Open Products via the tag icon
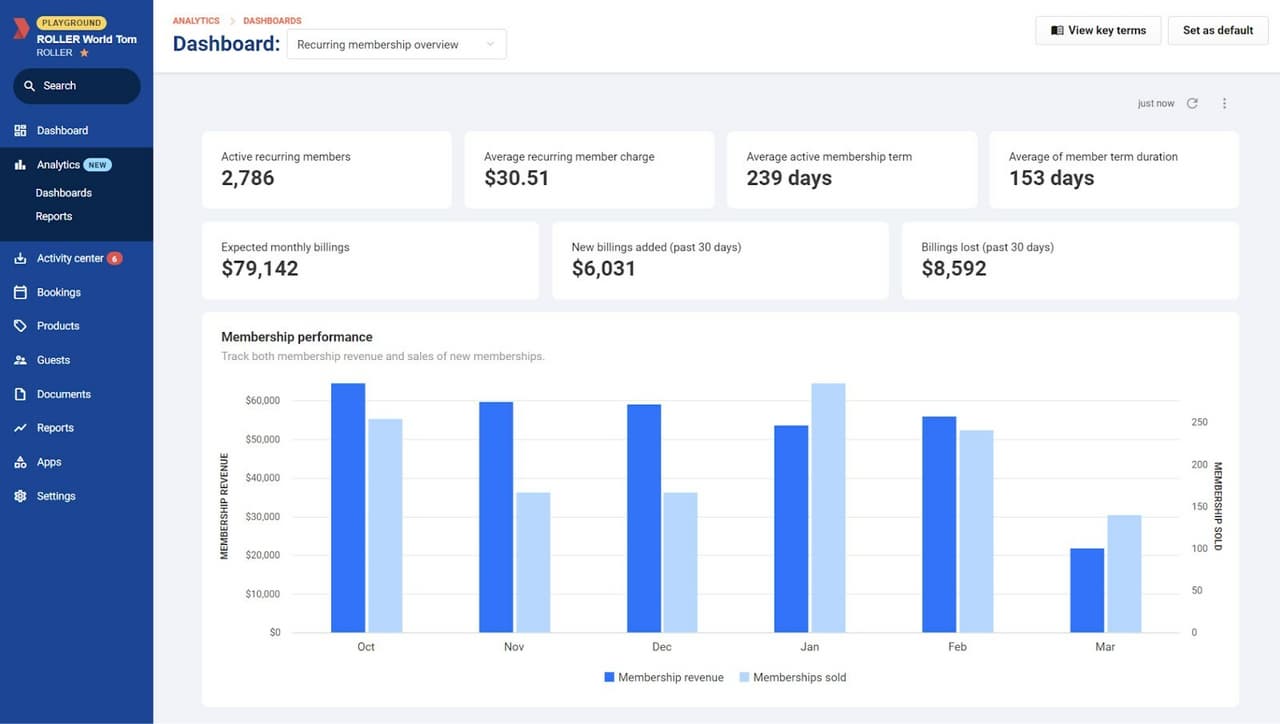Viewport: 1280px width, 724px height. (x=22, y=325)
